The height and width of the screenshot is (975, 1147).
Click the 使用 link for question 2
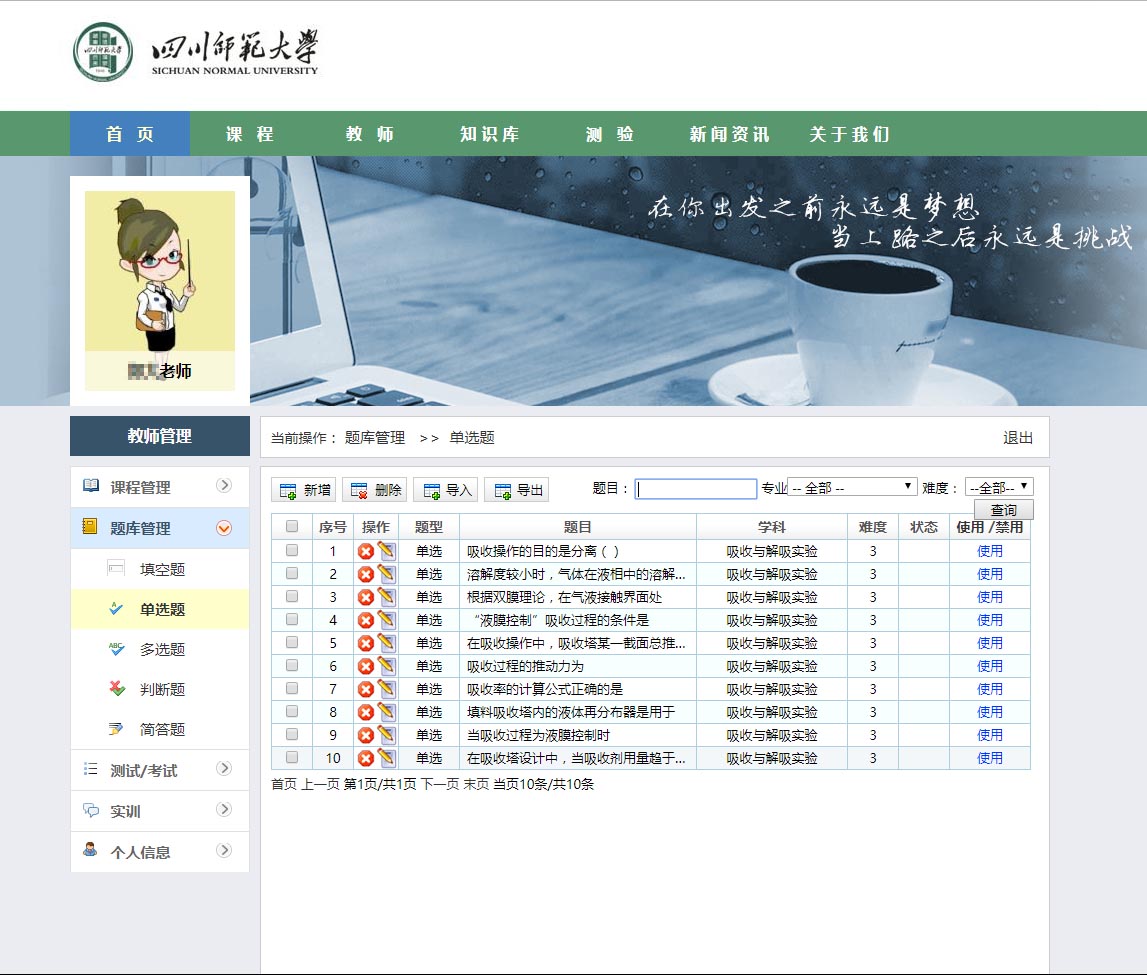989,573
